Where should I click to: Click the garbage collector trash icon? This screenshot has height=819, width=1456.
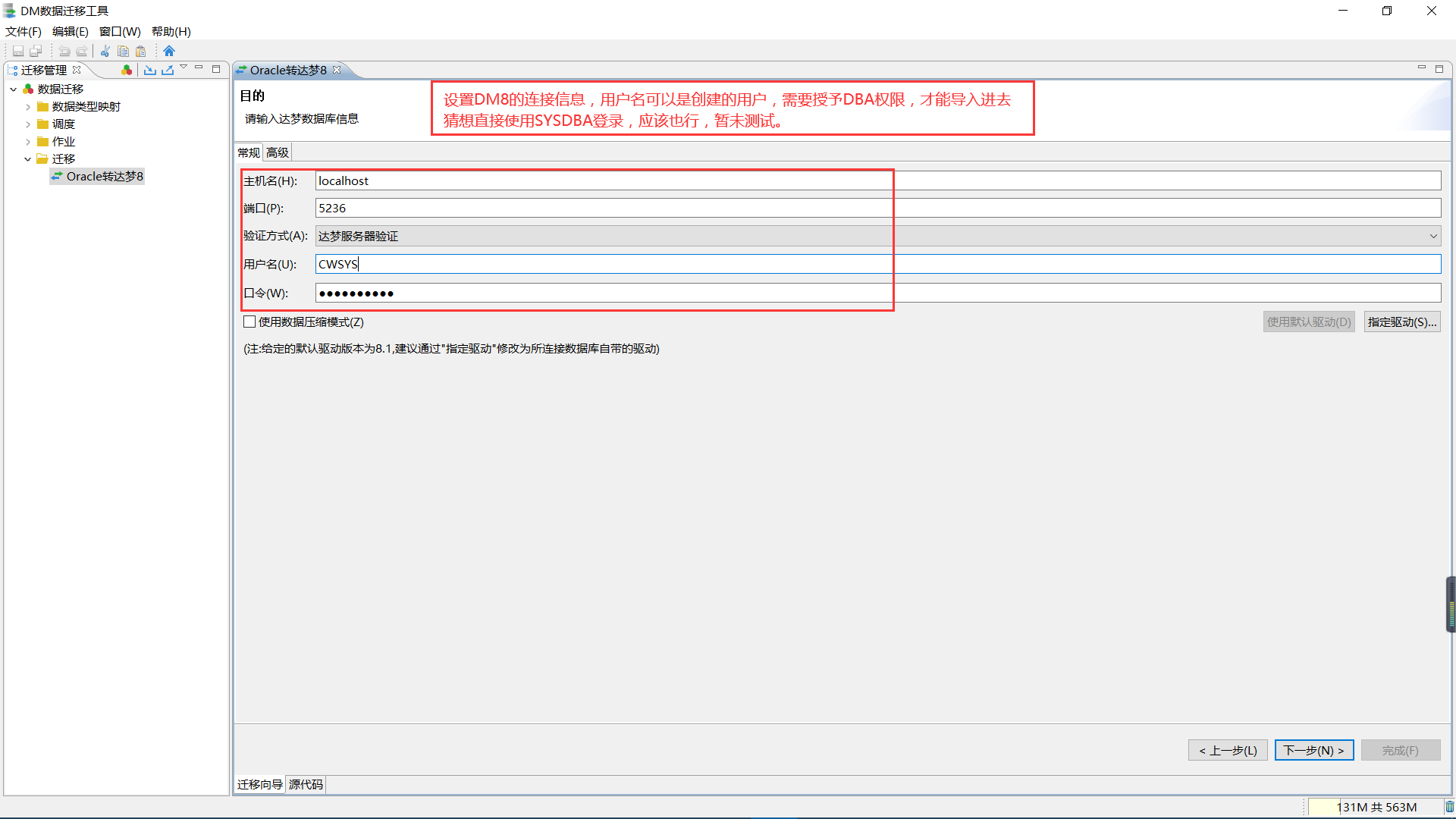coord(1449,807)
